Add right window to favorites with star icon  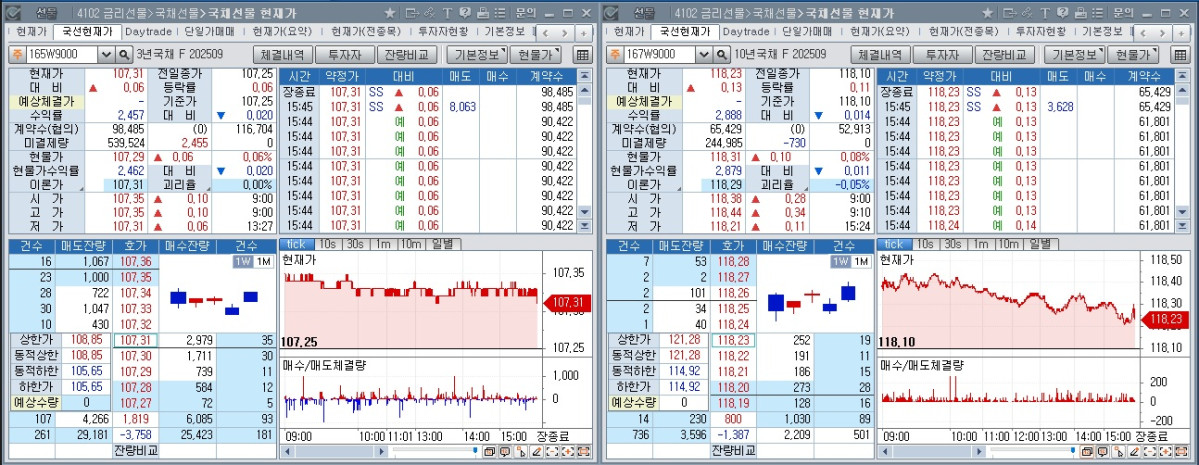click(x=987, y=13)
